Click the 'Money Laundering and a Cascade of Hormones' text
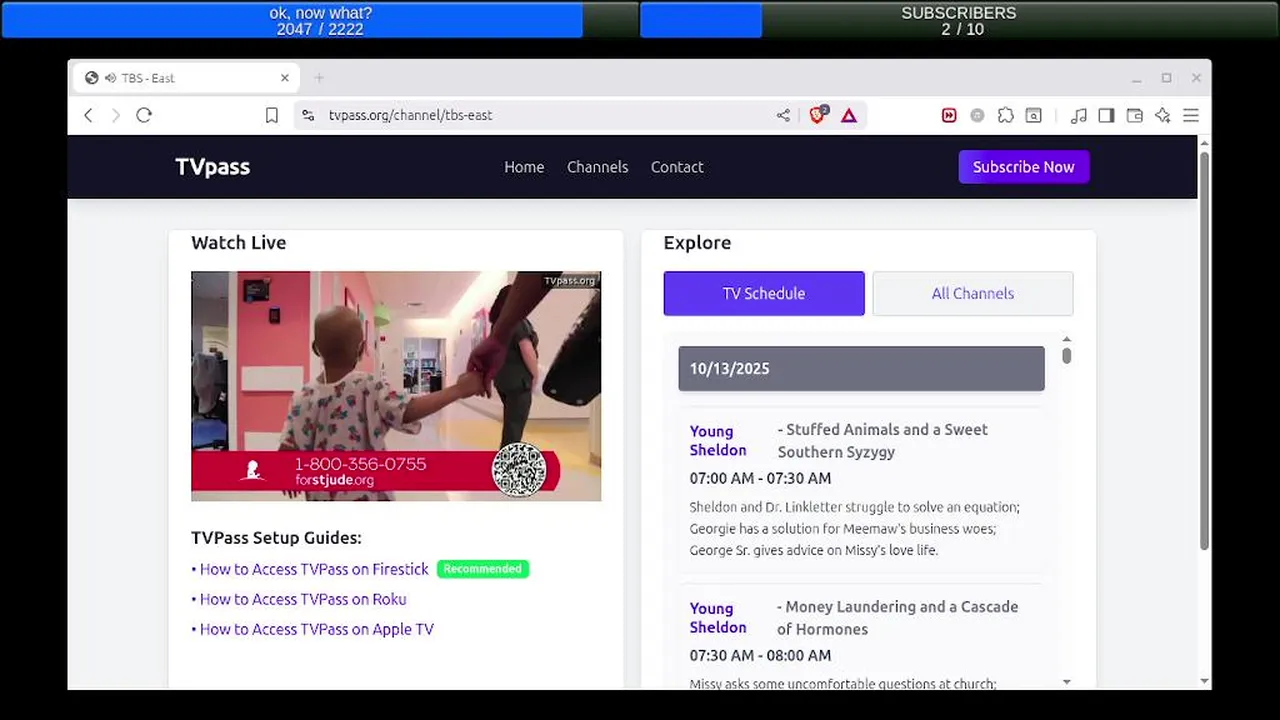 click(x=898, y=618)
